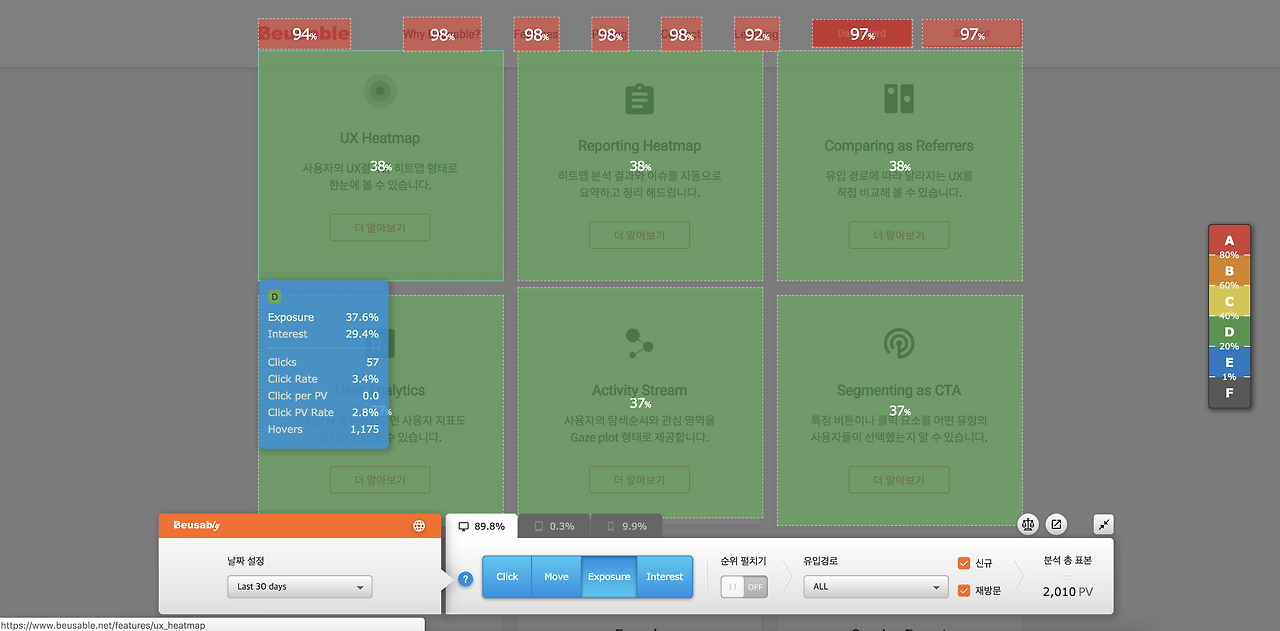The width and height of the screenshot is (1280, 631).
Task: Select grade E blue swatch in legend
Action: (1229, 362)
